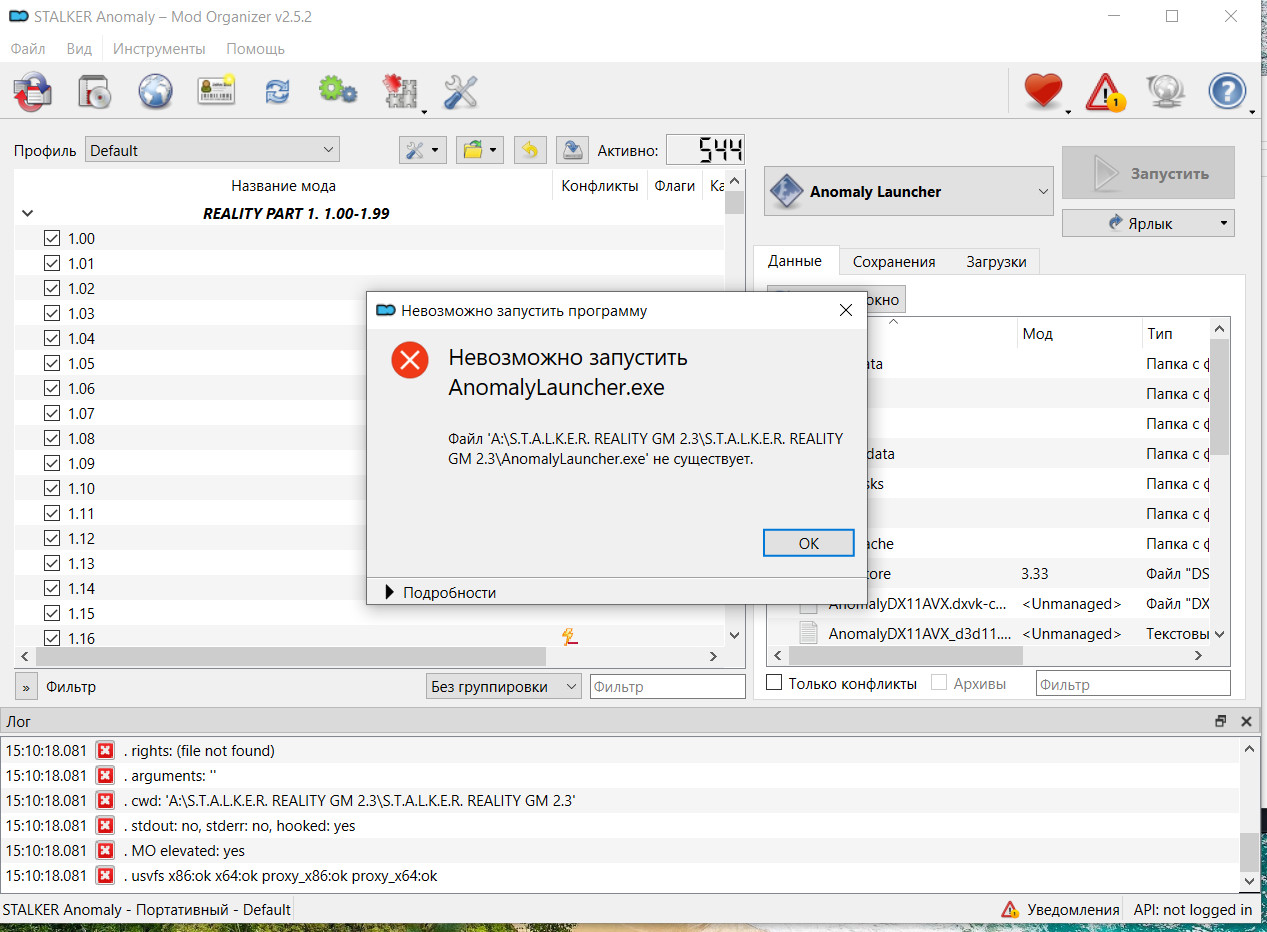Toggle the 1.05 mod checkbox
Screen dimensions: 1267x932
coord(52,363)
